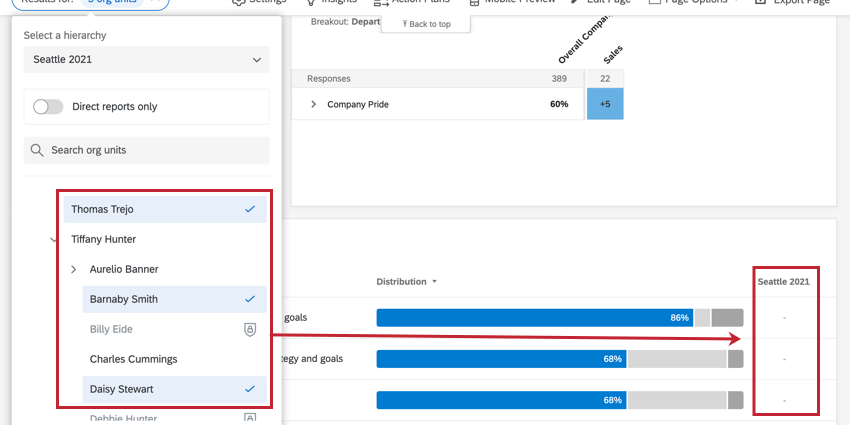Click the Back to top button

coord(426,24)
